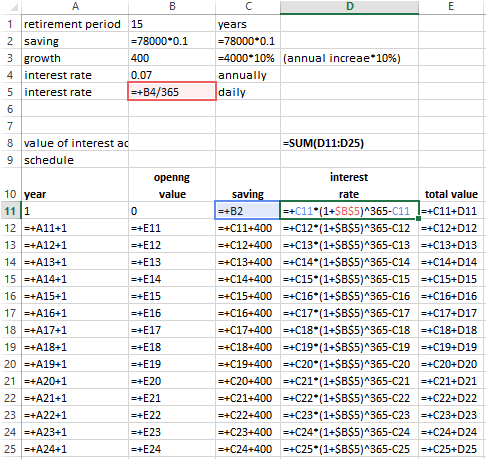
Task: Click cell =+C24+400
Action: [248, 449]
